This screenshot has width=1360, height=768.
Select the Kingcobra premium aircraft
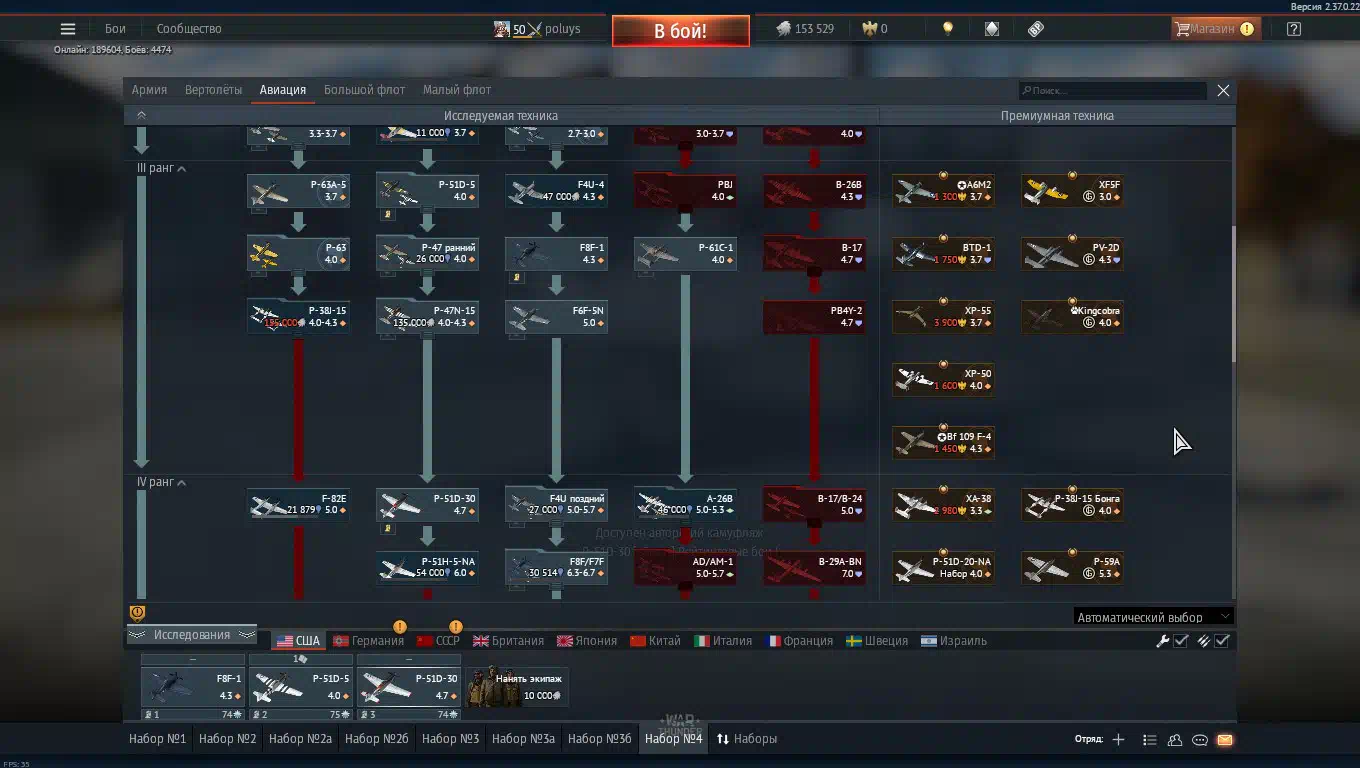(x=1072, y=317)
